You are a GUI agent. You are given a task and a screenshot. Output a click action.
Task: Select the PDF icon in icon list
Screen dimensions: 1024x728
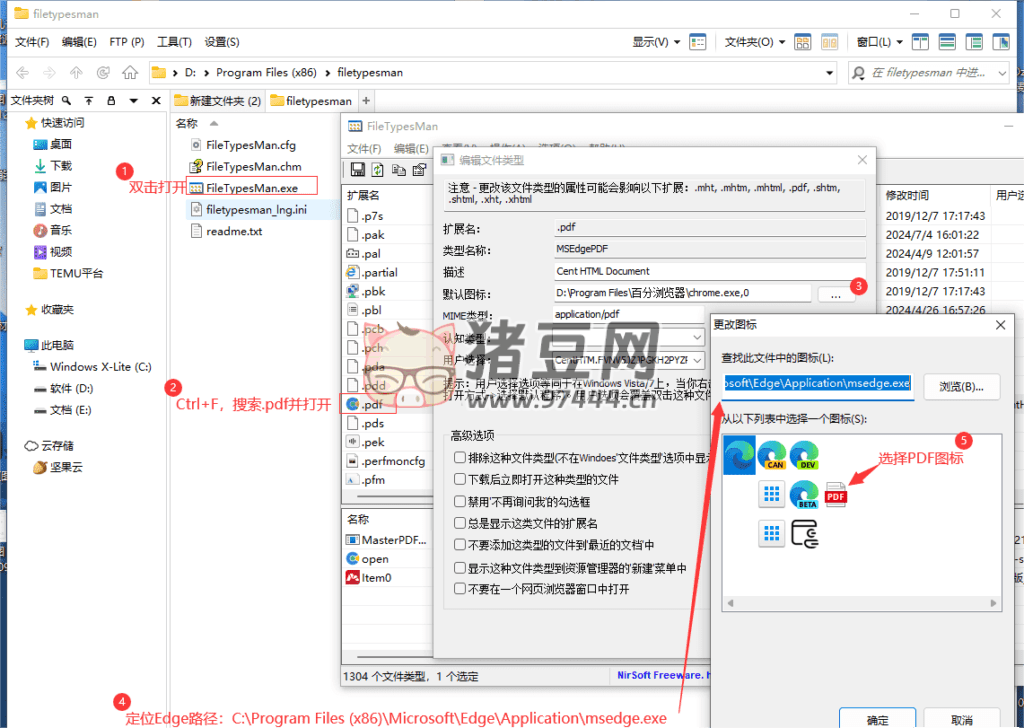click(836, 493)
